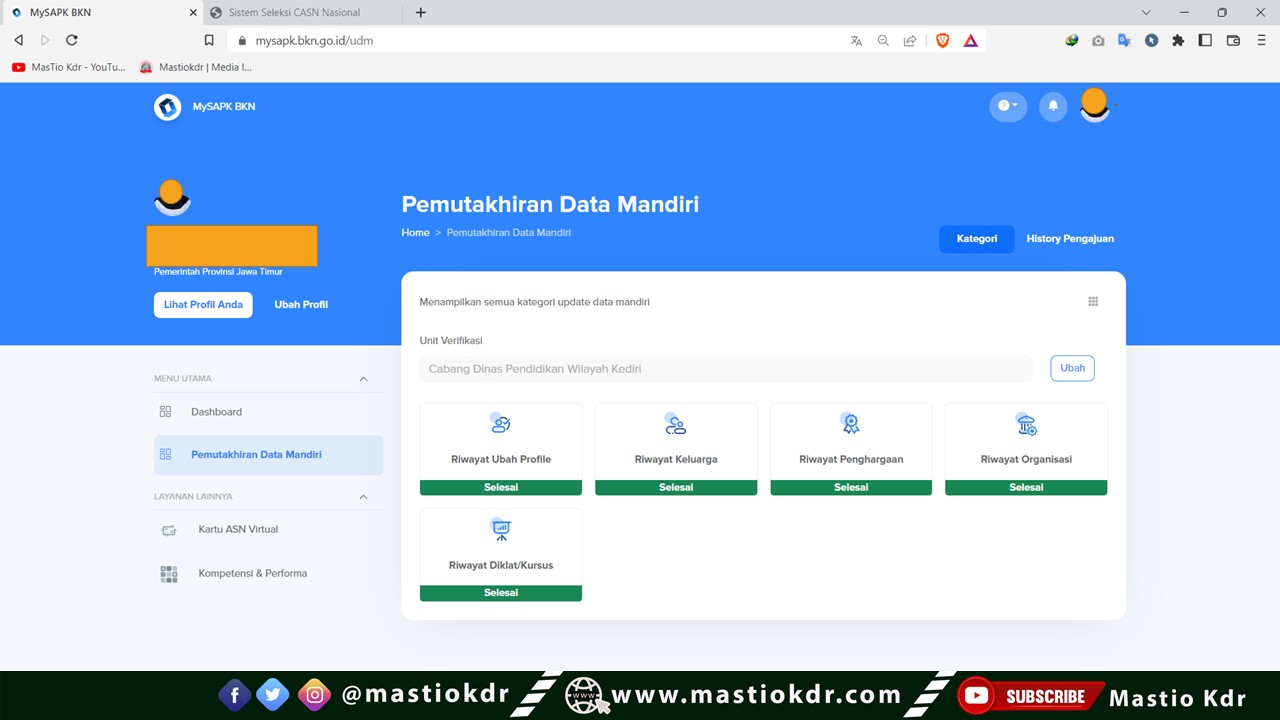1280x720 pixels.
Task: Collapse the LAYANAN LAINNYA section
Action: (x=363, y=496)
